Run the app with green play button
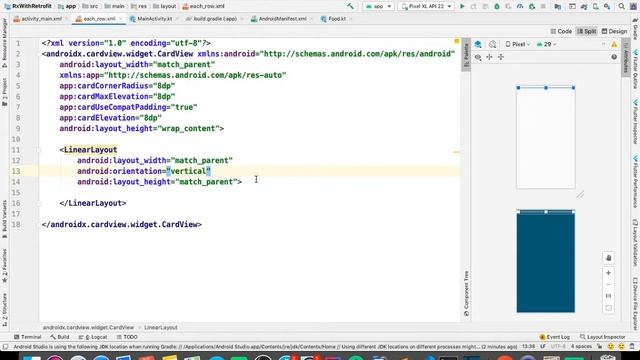This screenshot has width=640, height=360. click(462, 6)
